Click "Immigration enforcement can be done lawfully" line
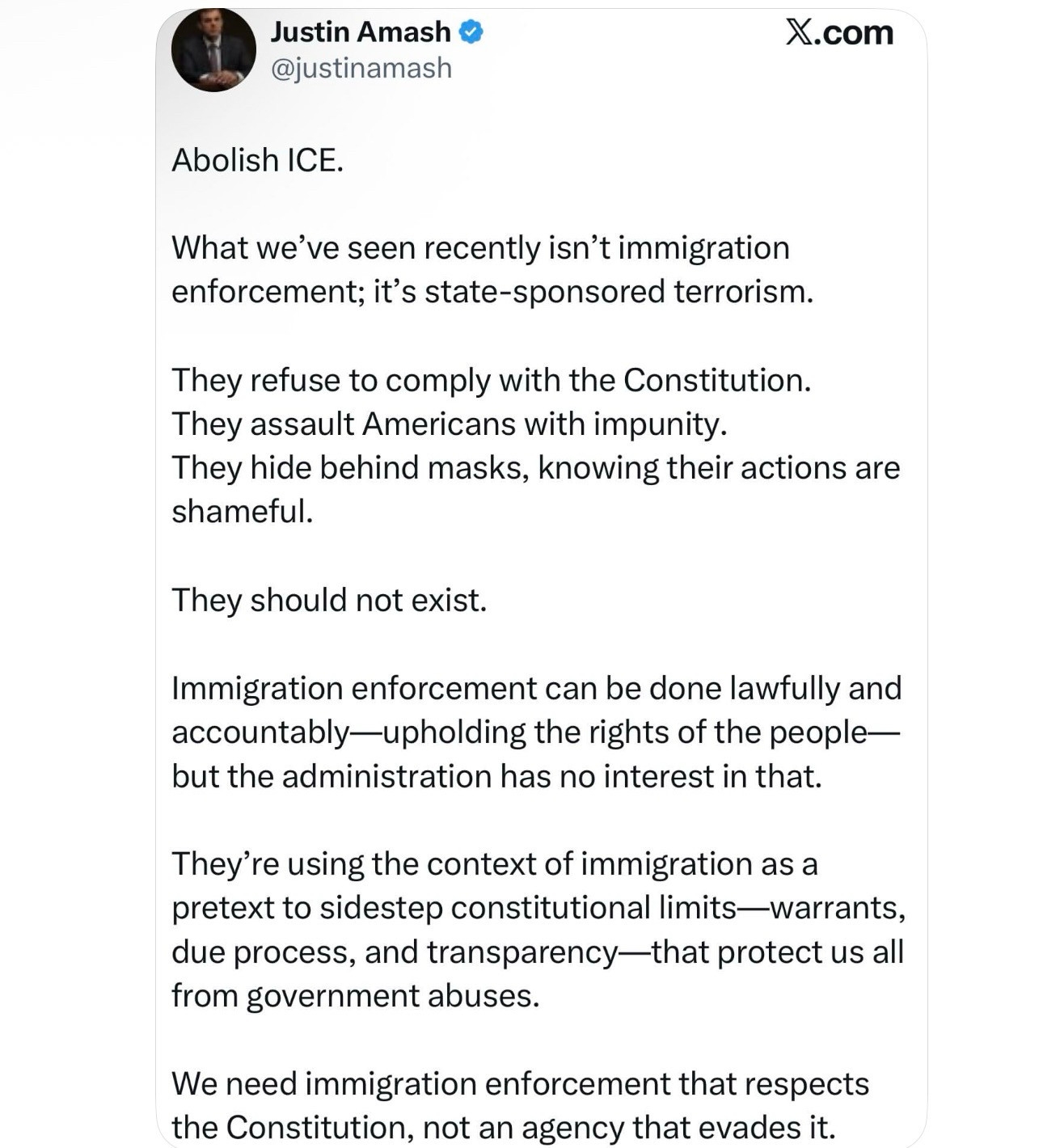1043x1148 pixels. [535, 688]
